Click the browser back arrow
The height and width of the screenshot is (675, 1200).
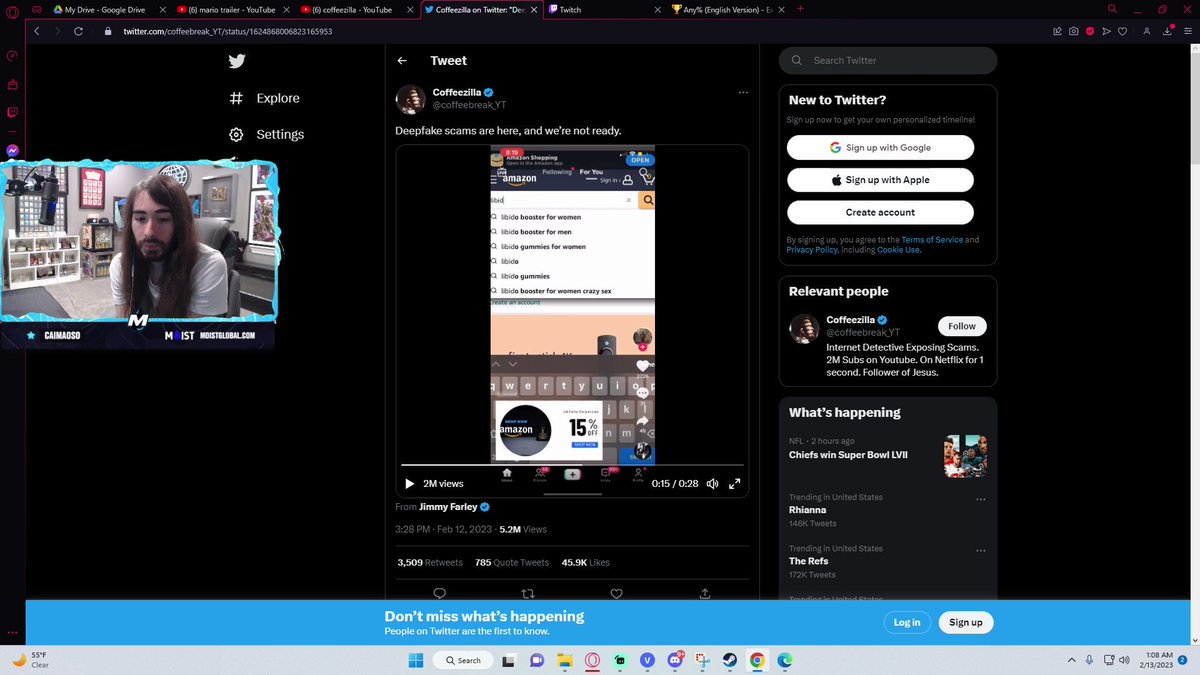coord(37,31)
